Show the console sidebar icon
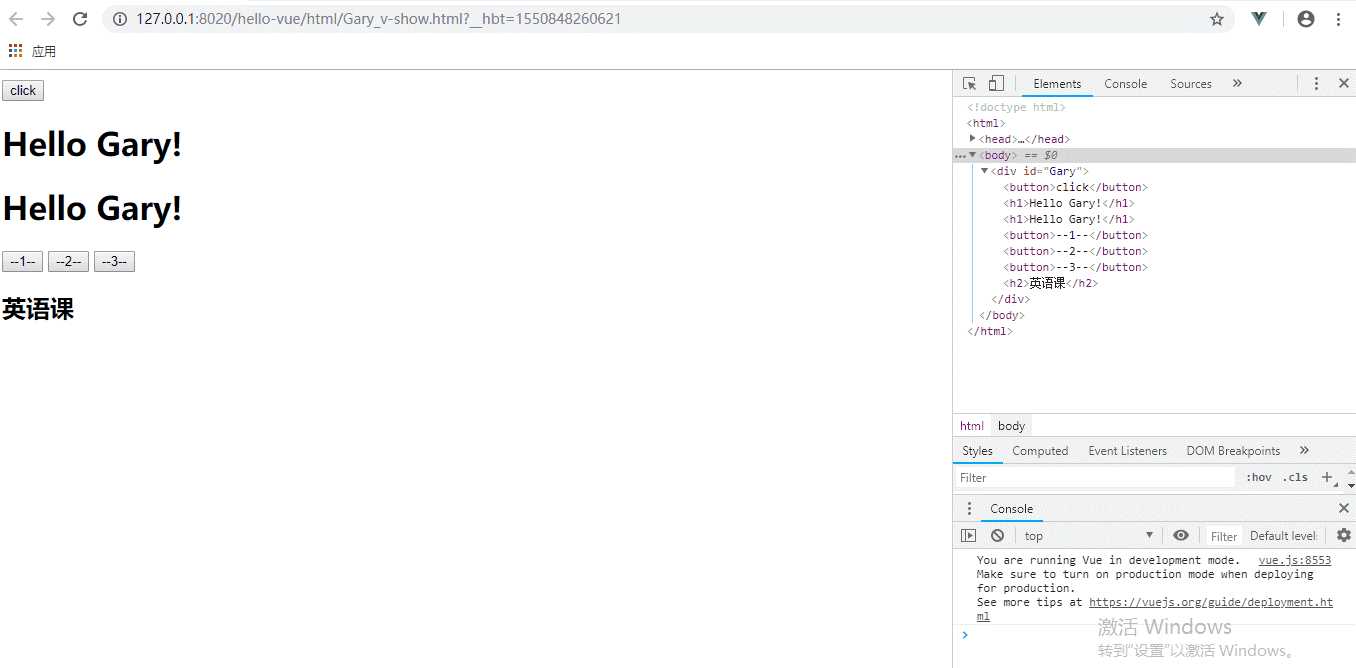This screenshot has width=1356, height=668. click(x=968, y=536)
